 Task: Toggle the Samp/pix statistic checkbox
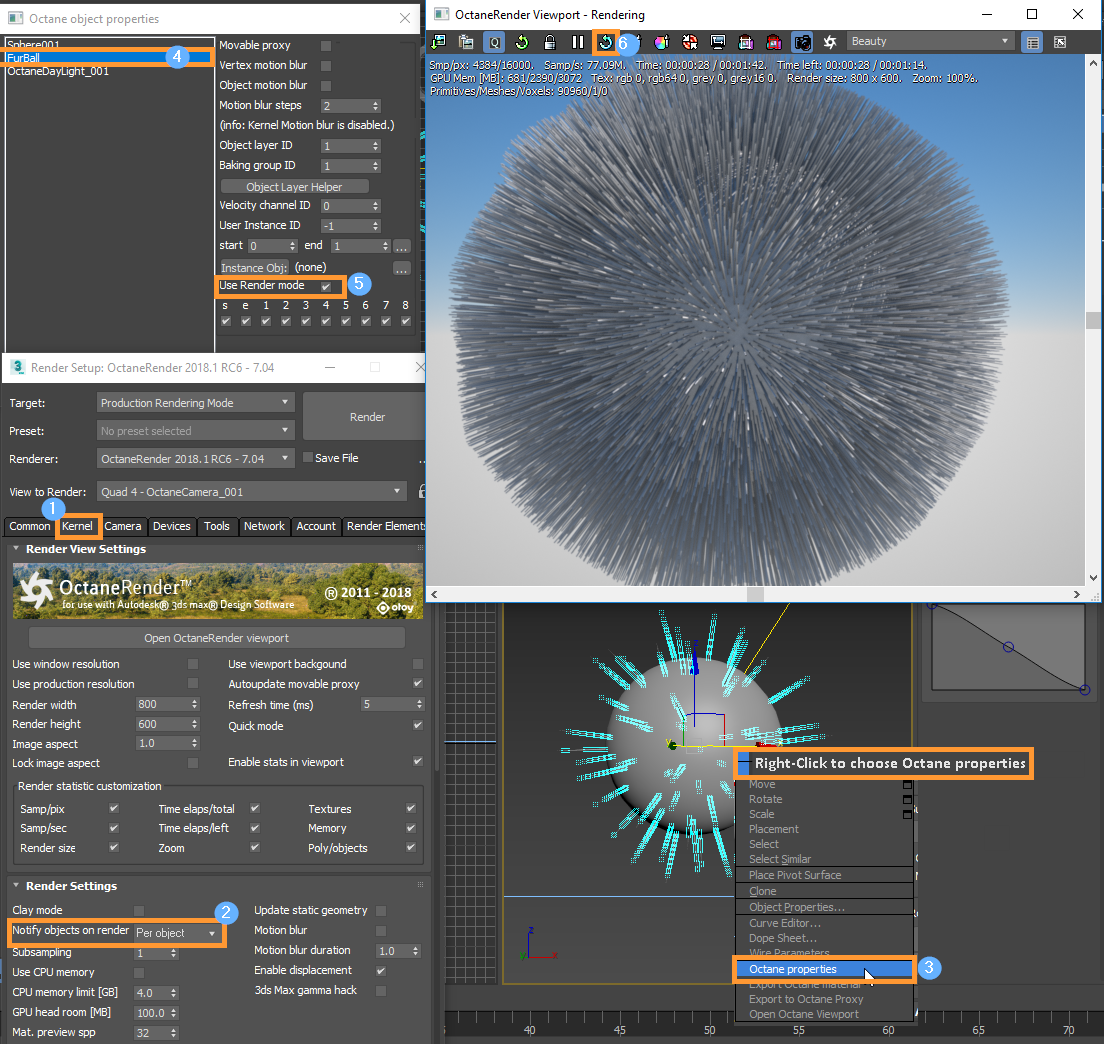113,808
